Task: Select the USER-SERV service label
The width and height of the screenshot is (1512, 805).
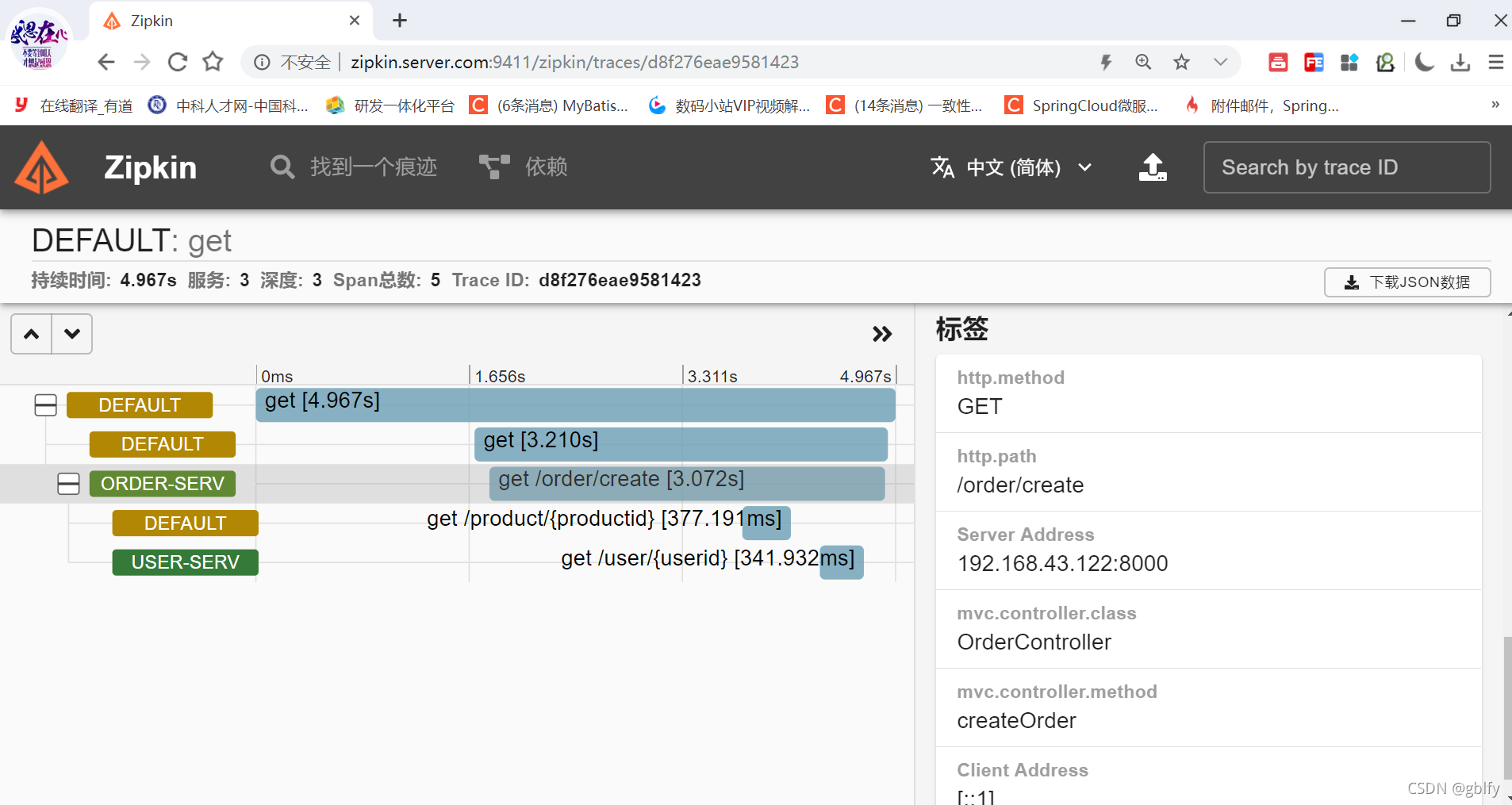Action: pos(186,562)
